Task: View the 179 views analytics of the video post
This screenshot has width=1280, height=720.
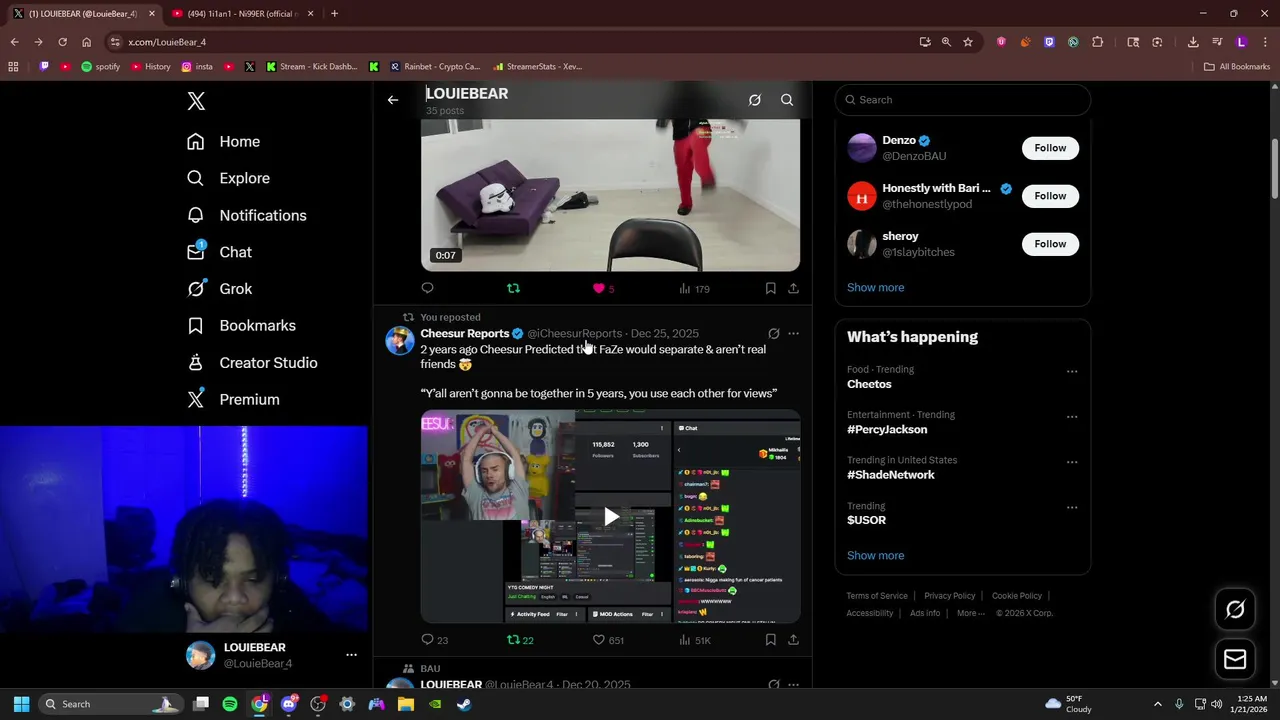Action: pos(694,288)
